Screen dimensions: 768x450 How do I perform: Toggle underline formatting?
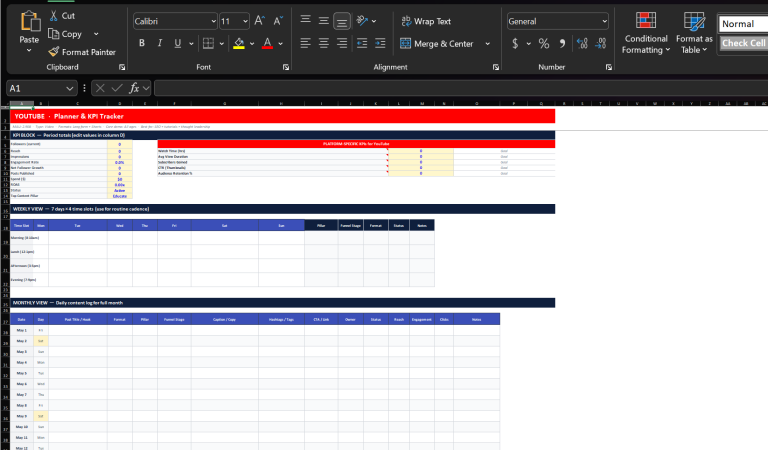(177, 43)
